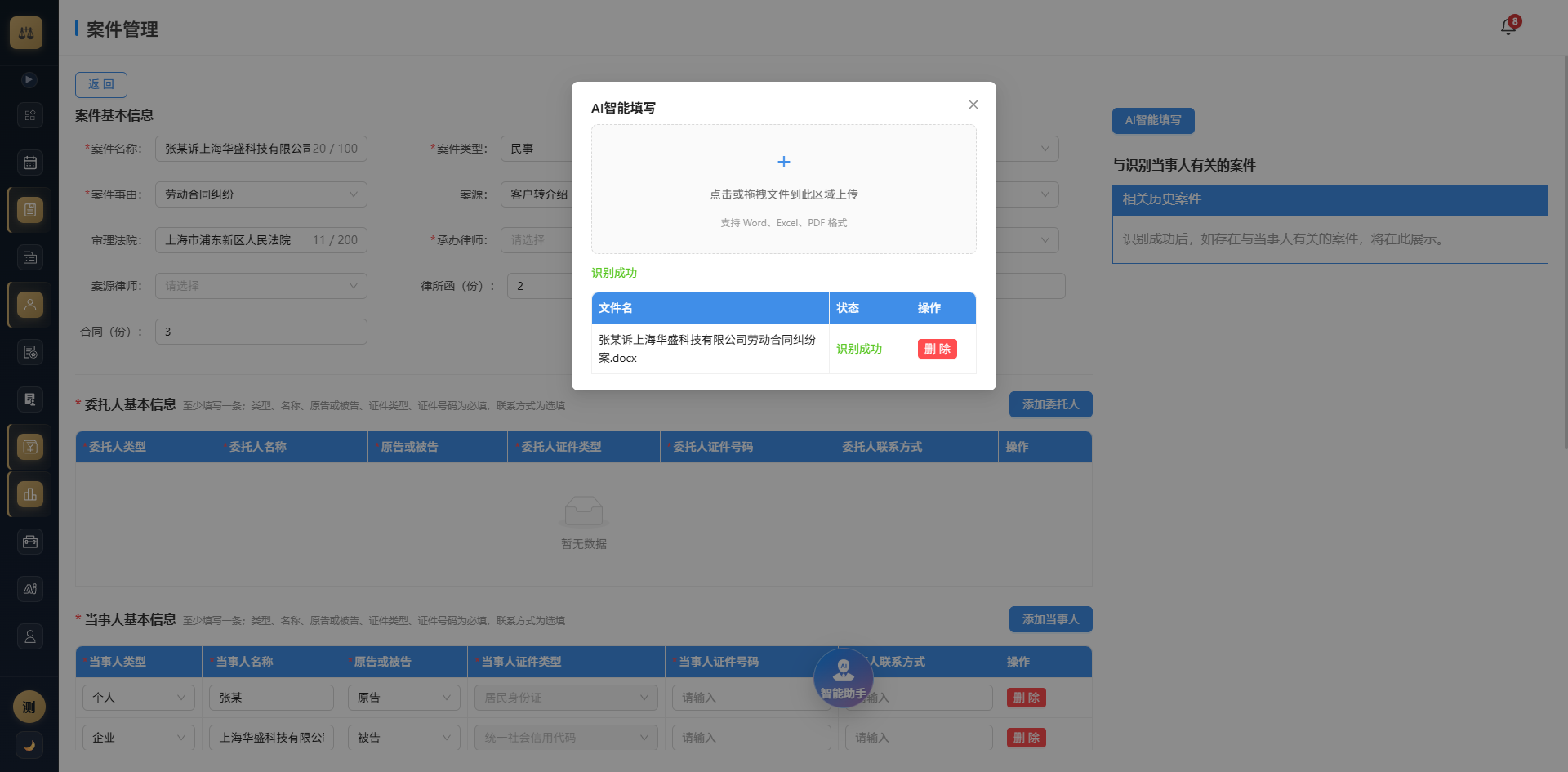This screenshot has height=772, width=1568.
Task: Open the 原告 dropdown for 张某
Action: (404, 698)
